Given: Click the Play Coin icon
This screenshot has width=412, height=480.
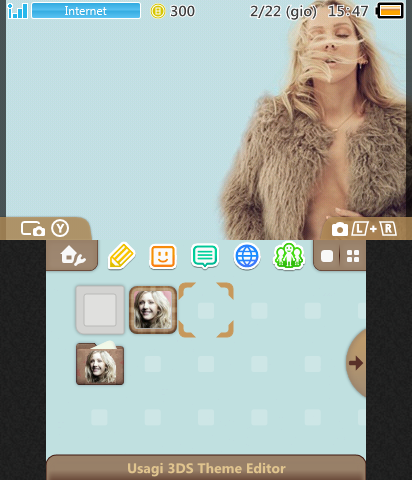Looking at the screenshot, I should coord(158,11).
